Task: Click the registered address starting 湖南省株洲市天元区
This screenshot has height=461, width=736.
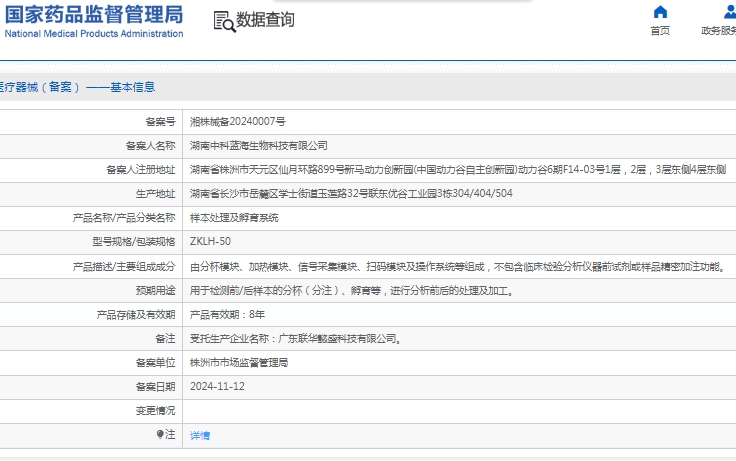Action: click(458, 169)
